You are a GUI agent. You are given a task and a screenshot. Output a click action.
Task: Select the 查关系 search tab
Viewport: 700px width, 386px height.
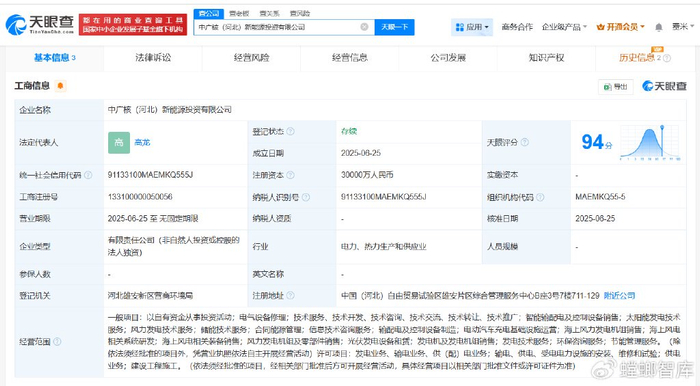click(270, 13)
